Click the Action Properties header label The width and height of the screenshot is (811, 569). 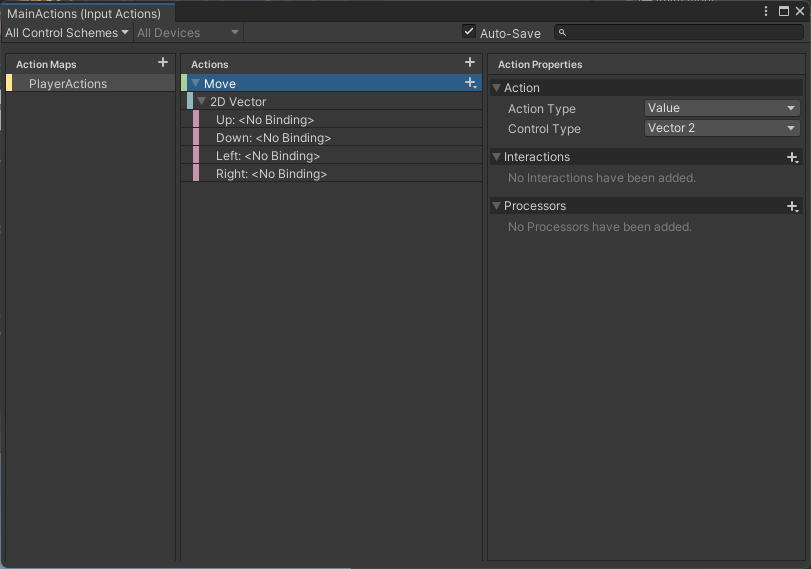pyautogui.click(x=540, y=65)
